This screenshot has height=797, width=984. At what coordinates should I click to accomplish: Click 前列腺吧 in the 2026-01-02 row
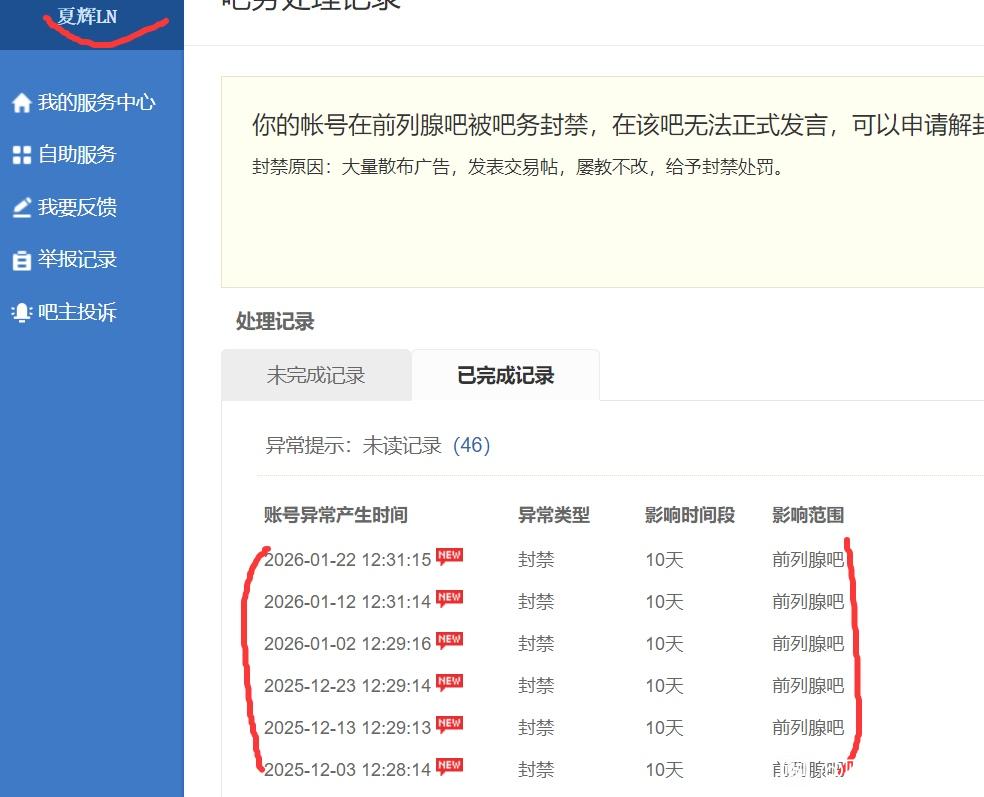[x=807, y=644]
